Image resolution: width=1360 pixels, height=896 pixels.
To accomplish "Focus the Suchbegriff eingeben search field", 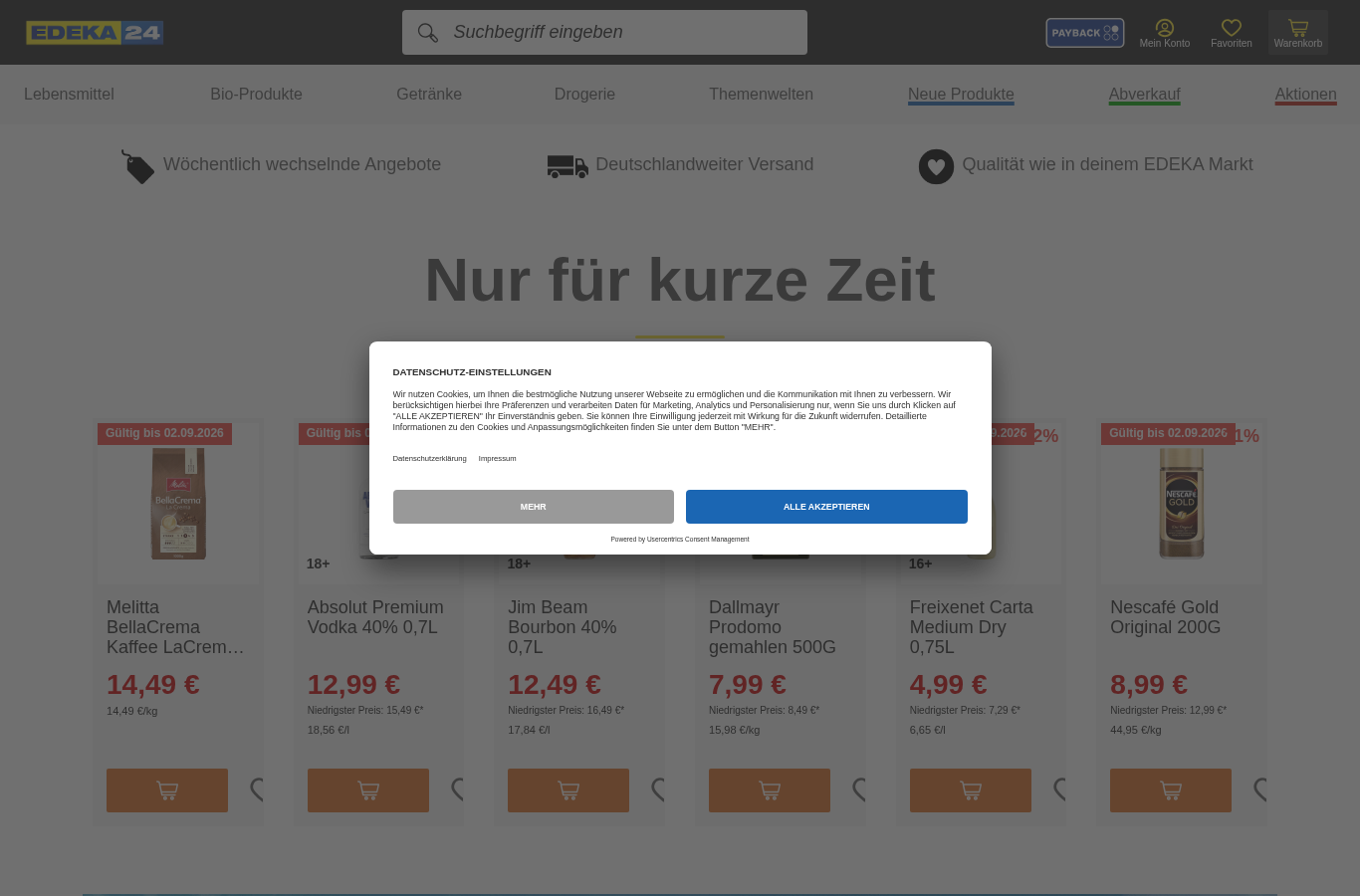I will click(x=604, y=32).
